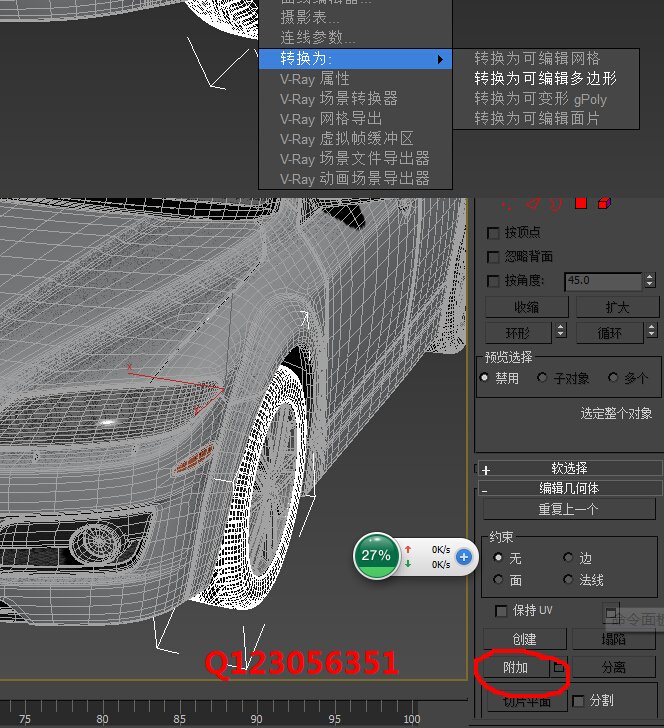Open V-Ray 属性 menu item
The width and height of the screenshot is (664, 728).
tap(355, 78)
